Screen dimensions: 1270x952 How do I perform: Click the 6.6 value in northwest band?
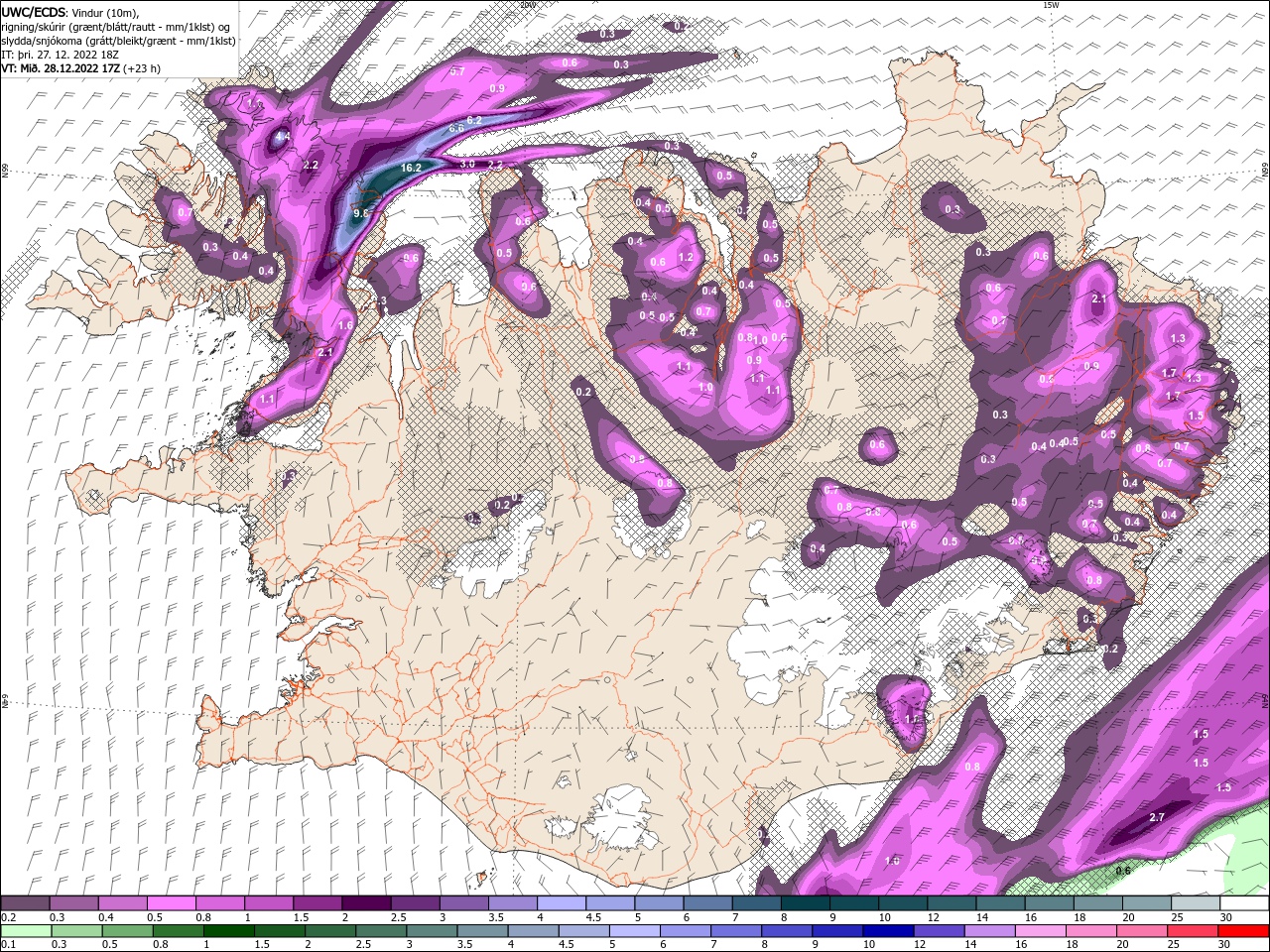pos(456,129)
